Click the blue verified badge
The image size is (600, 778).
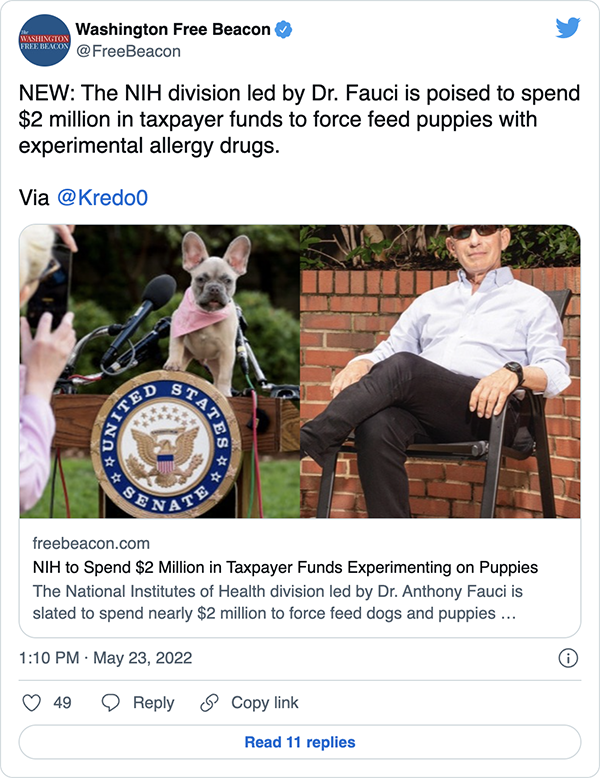coord(284,30)
